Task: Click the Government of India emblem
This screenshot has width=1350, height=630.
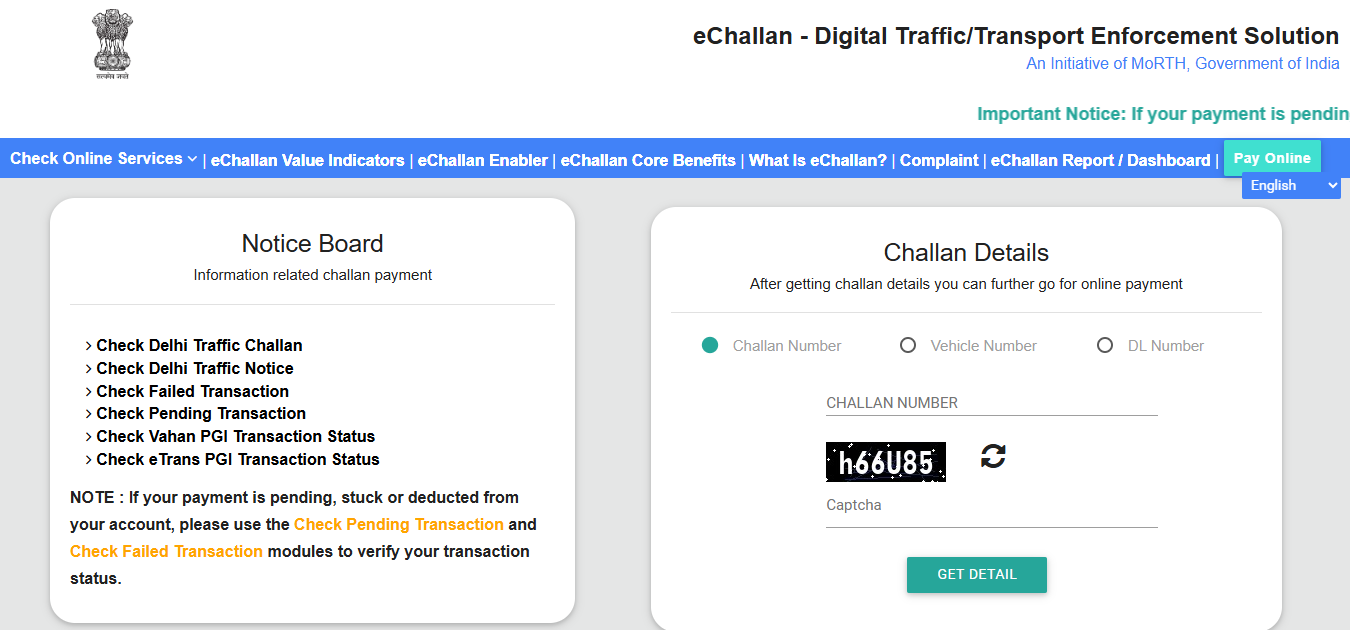Action: click(112, 44)
